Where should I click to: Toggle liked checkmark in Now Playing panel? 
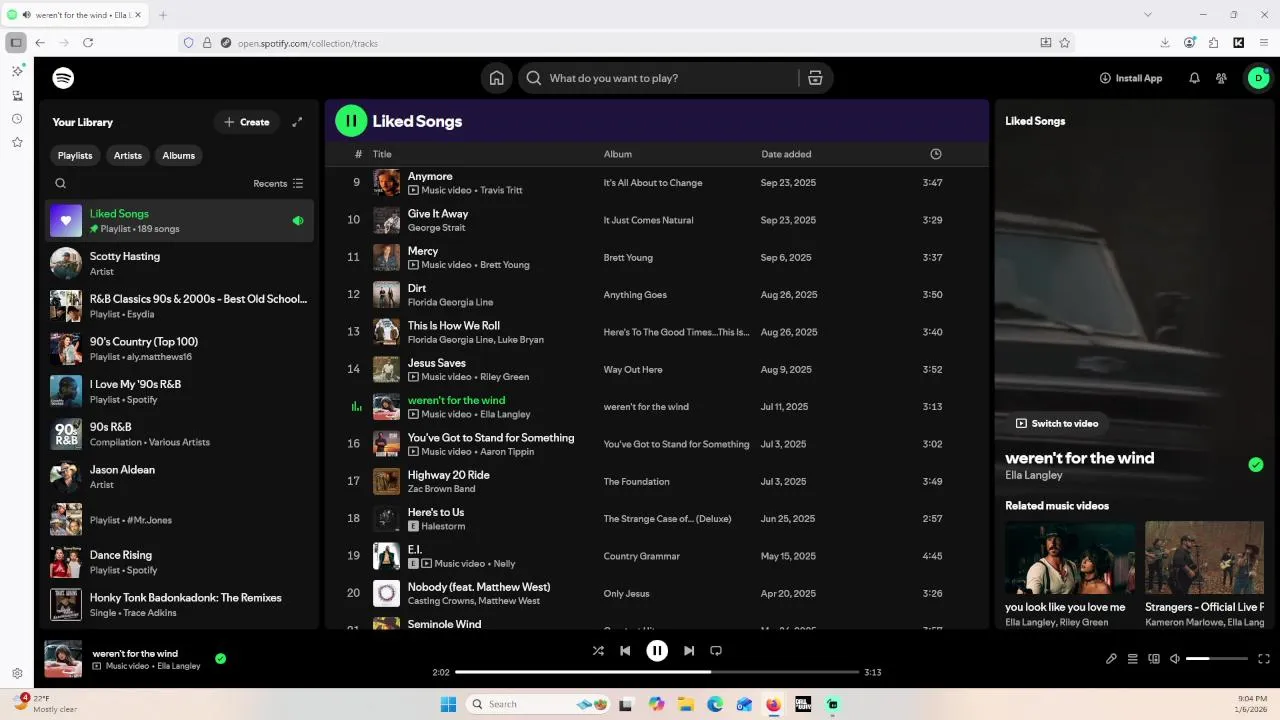coord(1256,464)
